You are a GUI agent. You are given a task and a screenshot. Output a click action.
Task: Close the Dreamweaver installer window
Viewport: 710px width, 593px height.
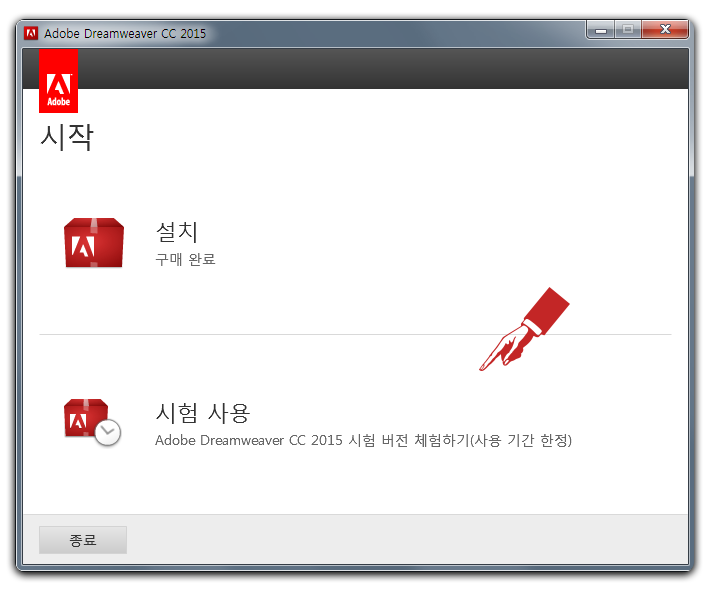[x=665, y=30]
